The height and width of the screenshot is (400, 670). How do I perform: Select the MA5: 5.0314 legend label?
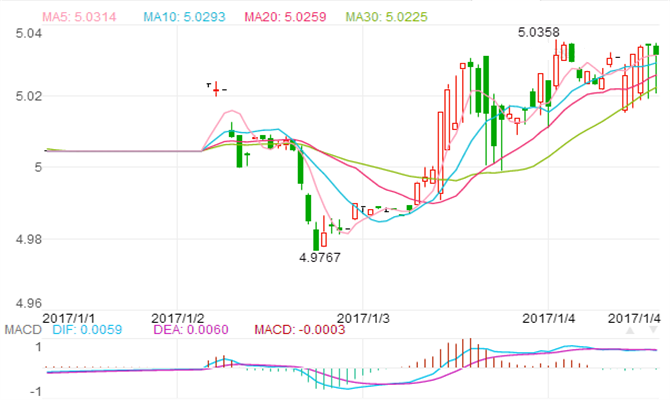(79, 17)
